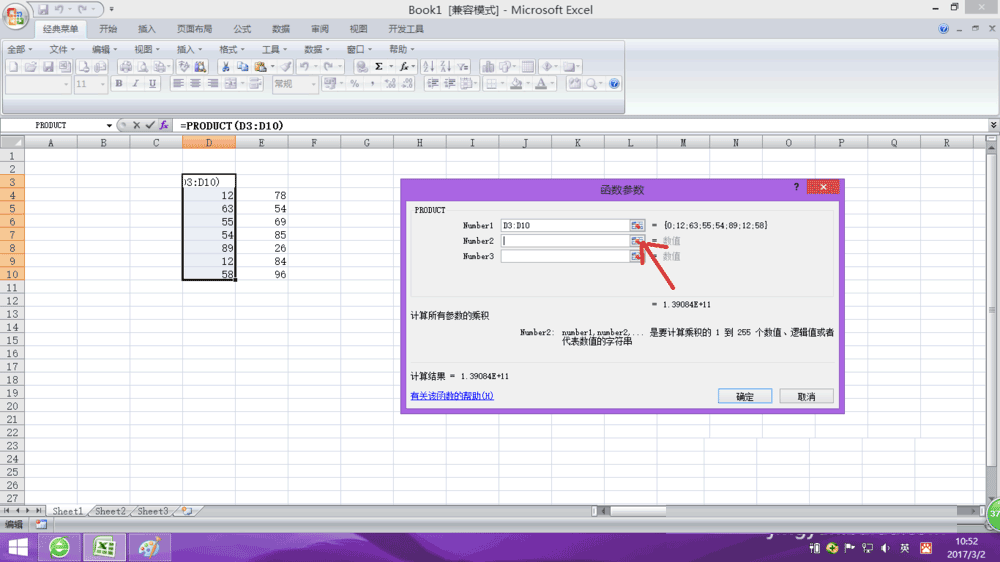1000x562 pixels.
Task: Apply font color letter A
Action: 541,84
